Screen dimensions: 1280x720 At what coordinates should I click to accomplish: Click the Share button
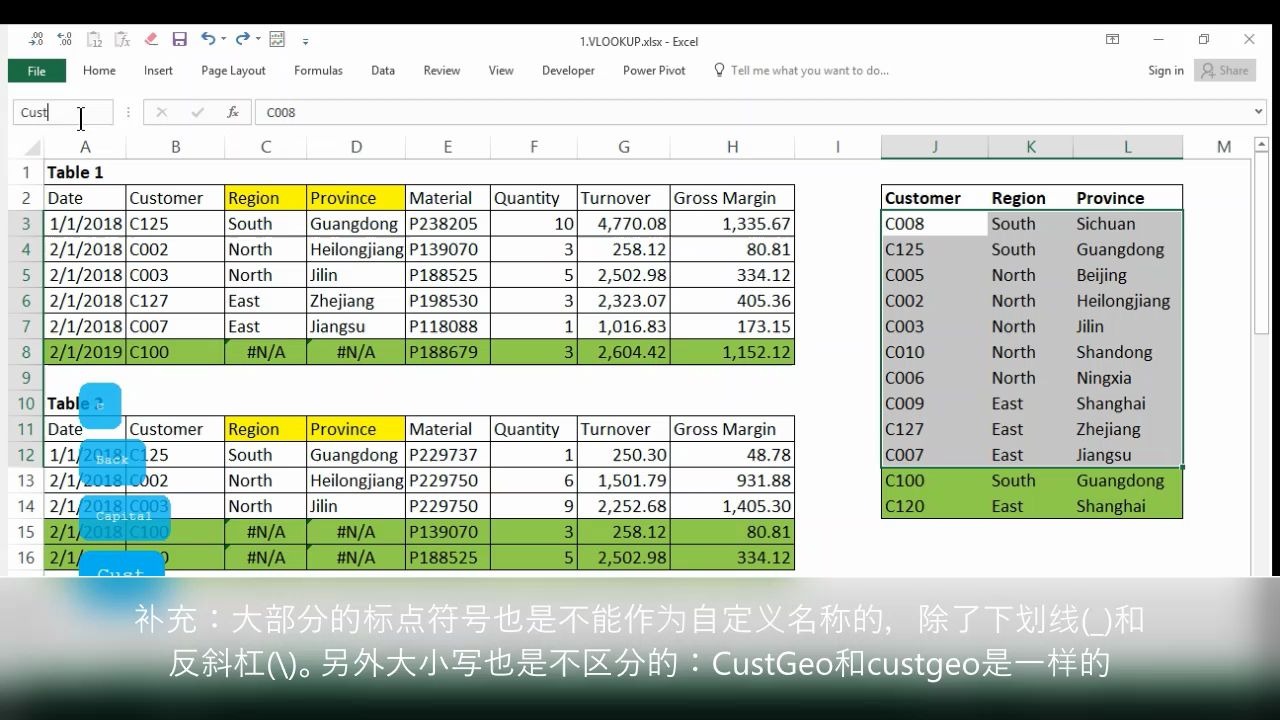[1224, 70]
